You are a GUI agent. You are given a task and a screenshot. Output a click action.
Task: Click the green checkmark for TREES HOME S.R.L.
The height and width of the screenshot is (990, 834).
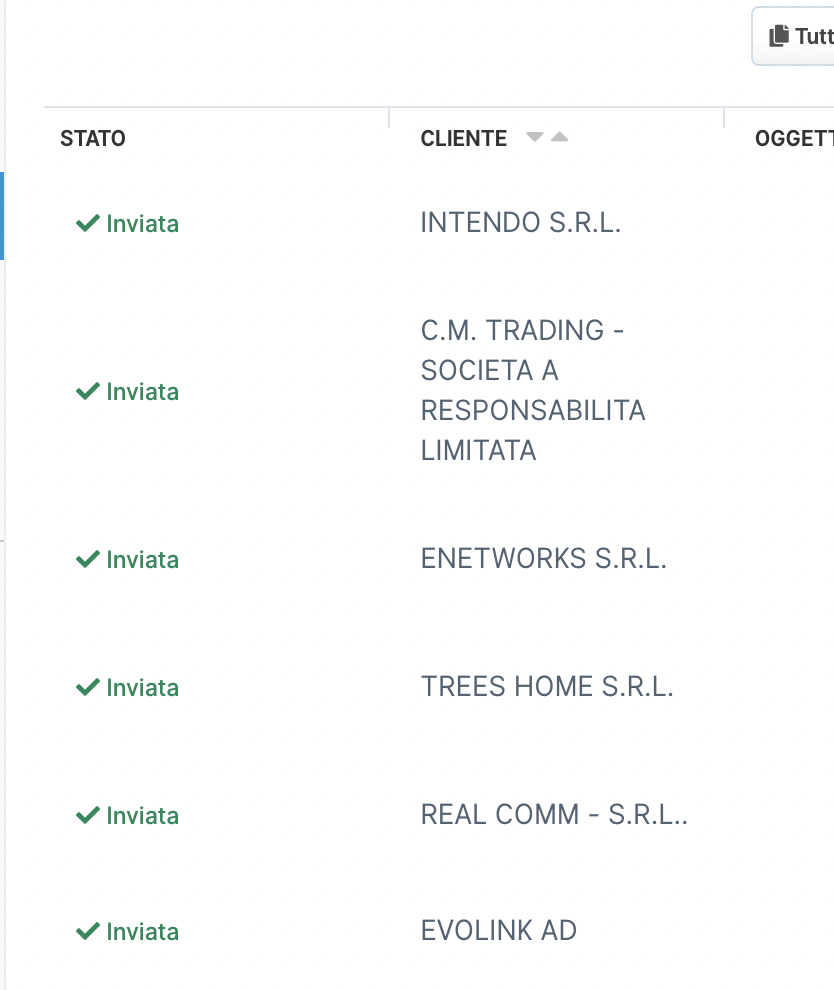coord(88,687)
